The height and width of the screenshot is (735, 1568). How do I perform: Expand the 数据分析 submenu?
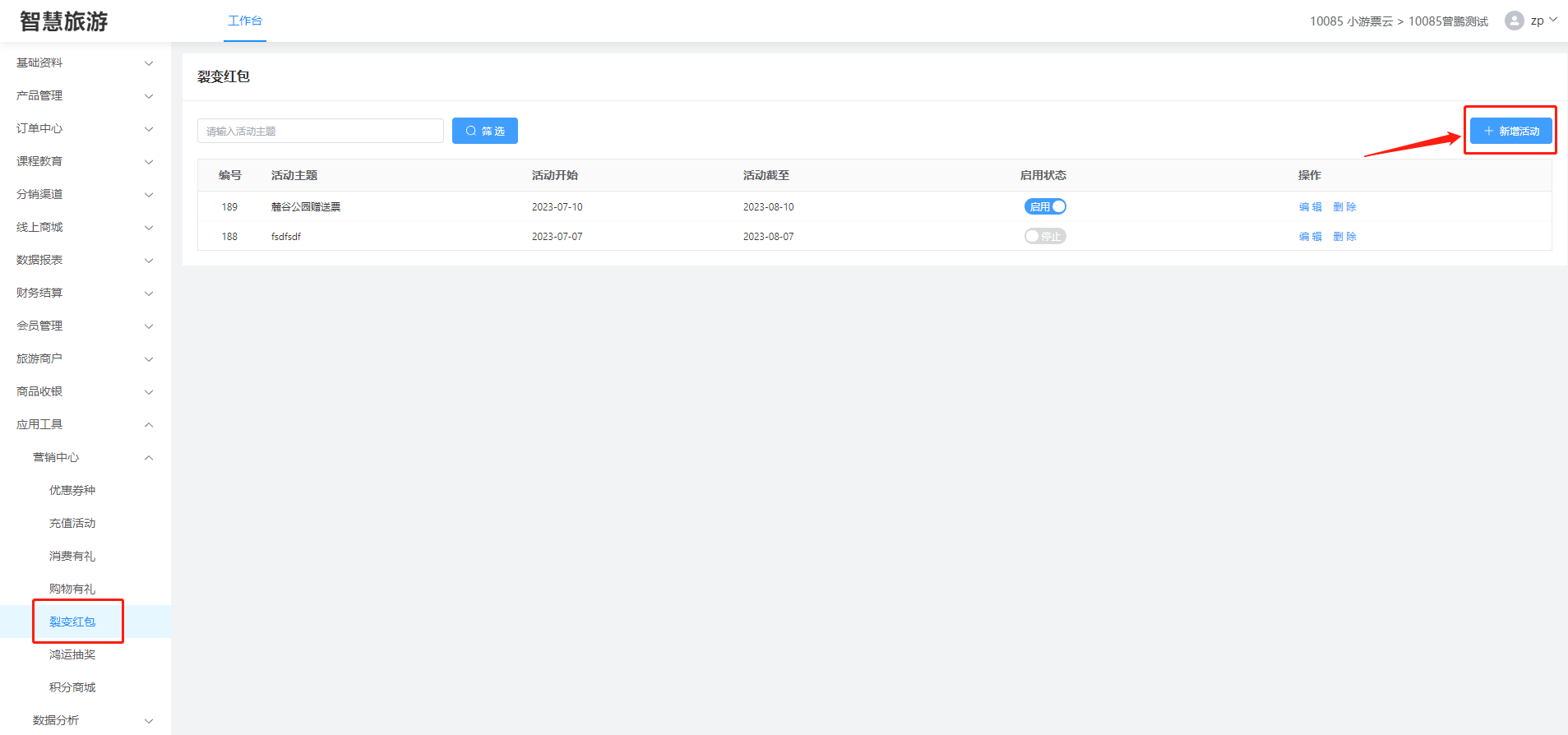(x=93, y=720)
